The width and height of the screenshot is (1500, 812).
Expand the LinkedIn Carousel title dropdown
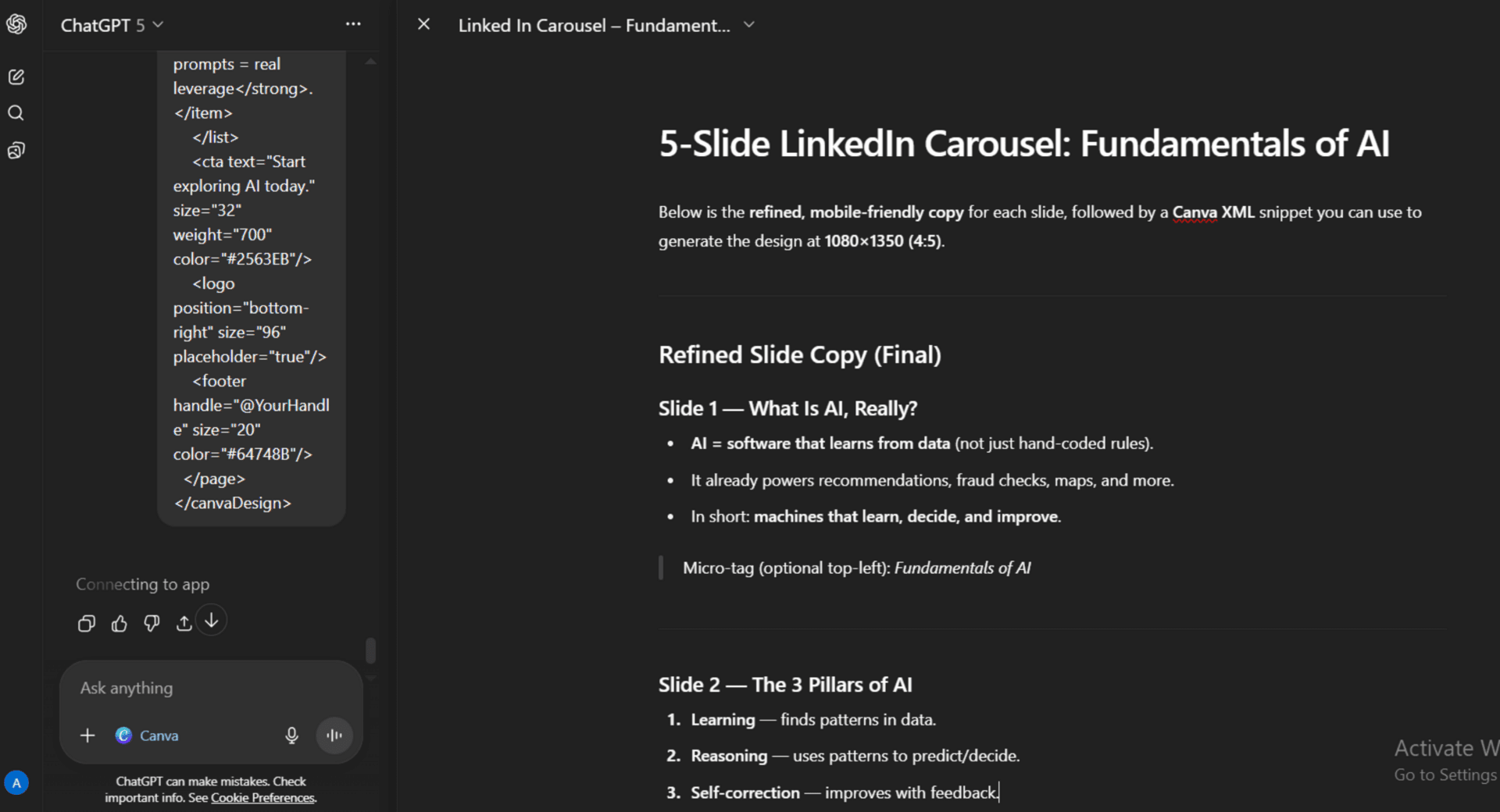coord(748,24)
